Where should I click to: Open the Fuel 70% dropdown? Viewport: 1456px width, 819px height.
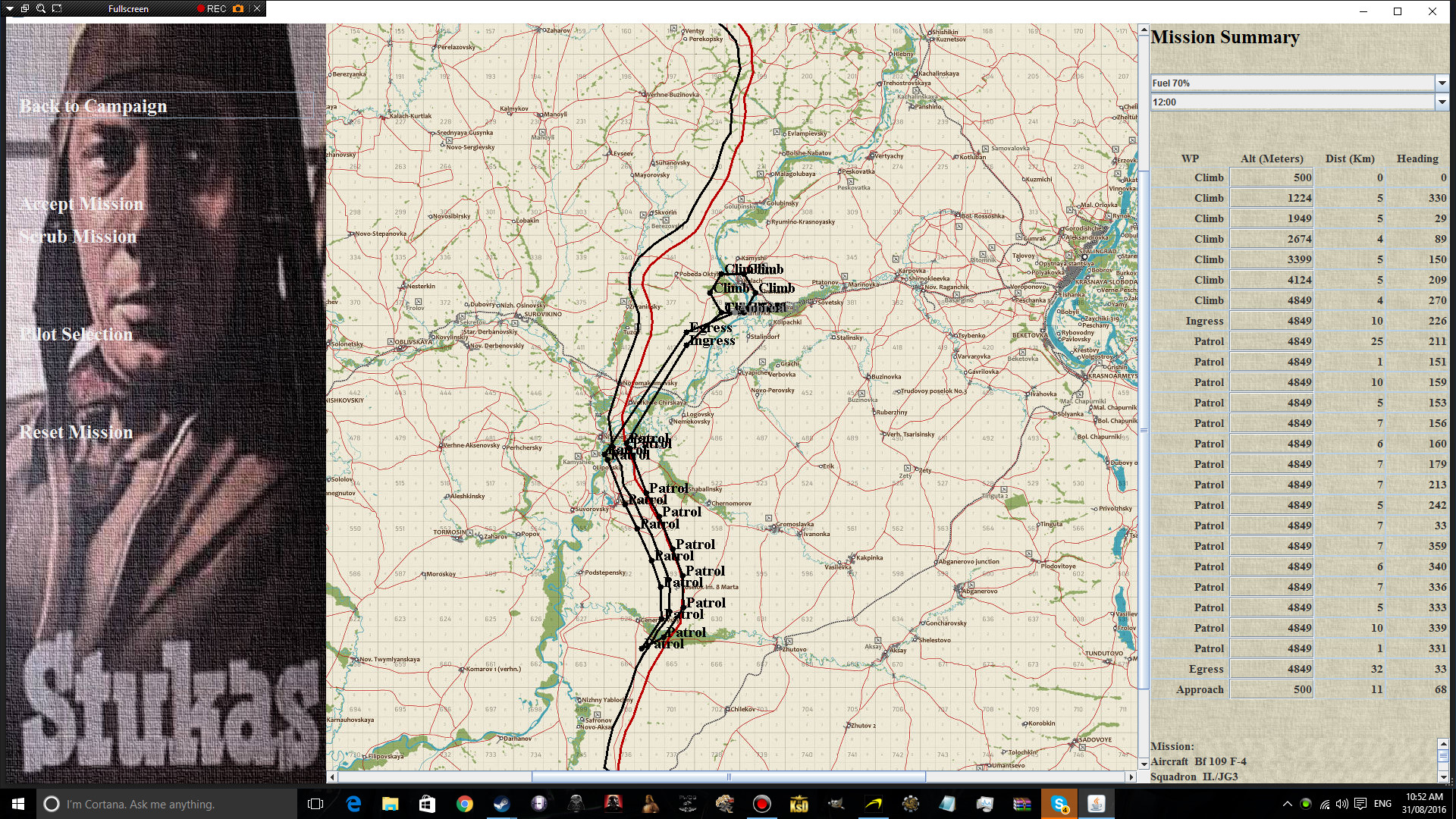click(1442, 83)
